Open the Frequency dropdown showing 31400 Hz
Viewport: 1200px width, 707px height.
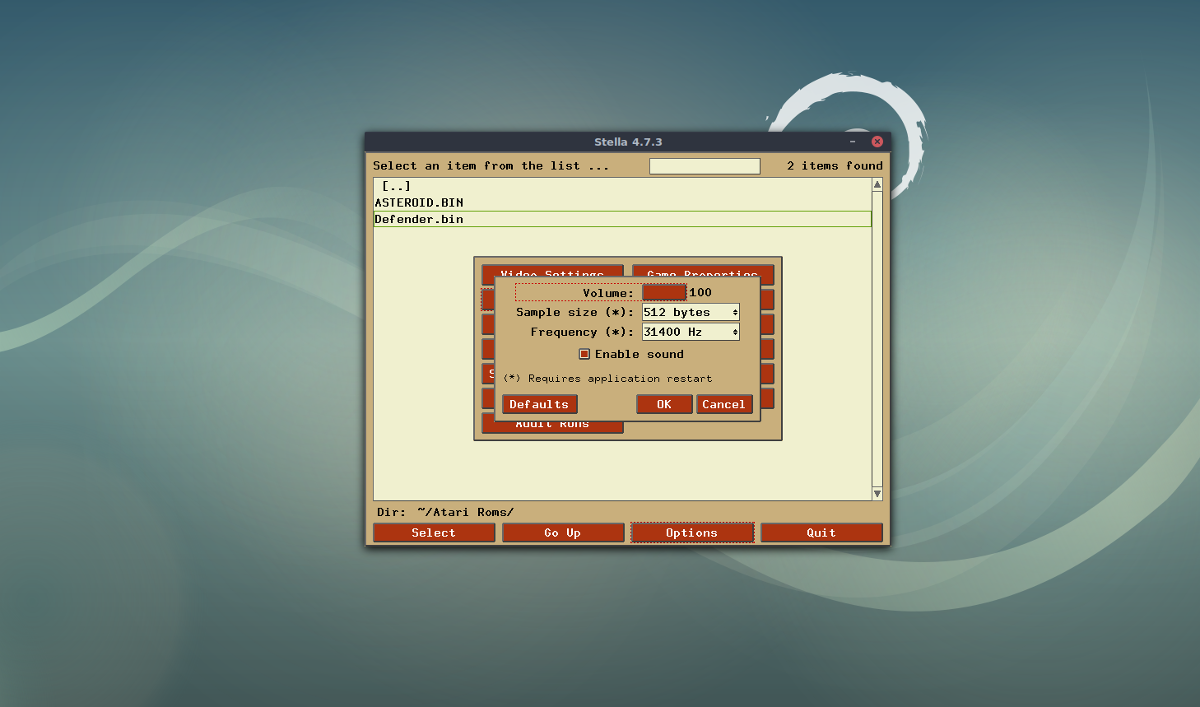(x=691, y=332)
